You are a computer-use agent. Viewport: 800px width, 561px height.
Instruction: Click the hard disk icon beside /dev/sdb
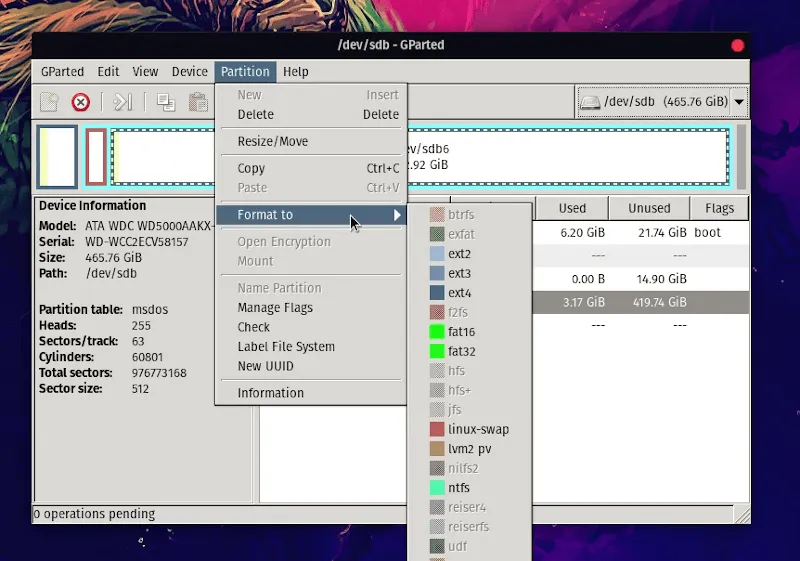coord(591,102)
